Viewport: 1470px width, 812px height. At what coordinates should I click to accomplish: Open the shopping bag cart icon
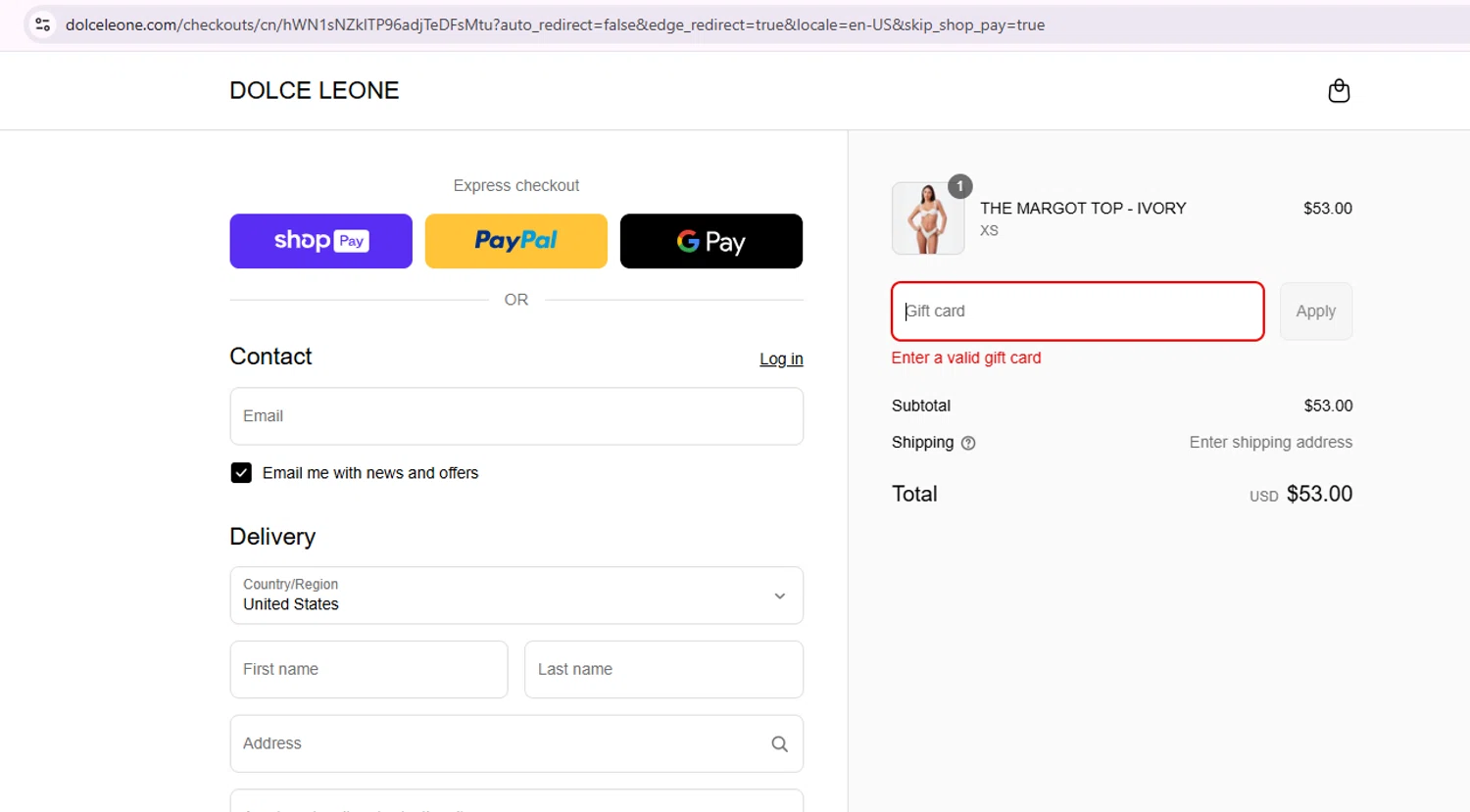point(1339,91)
